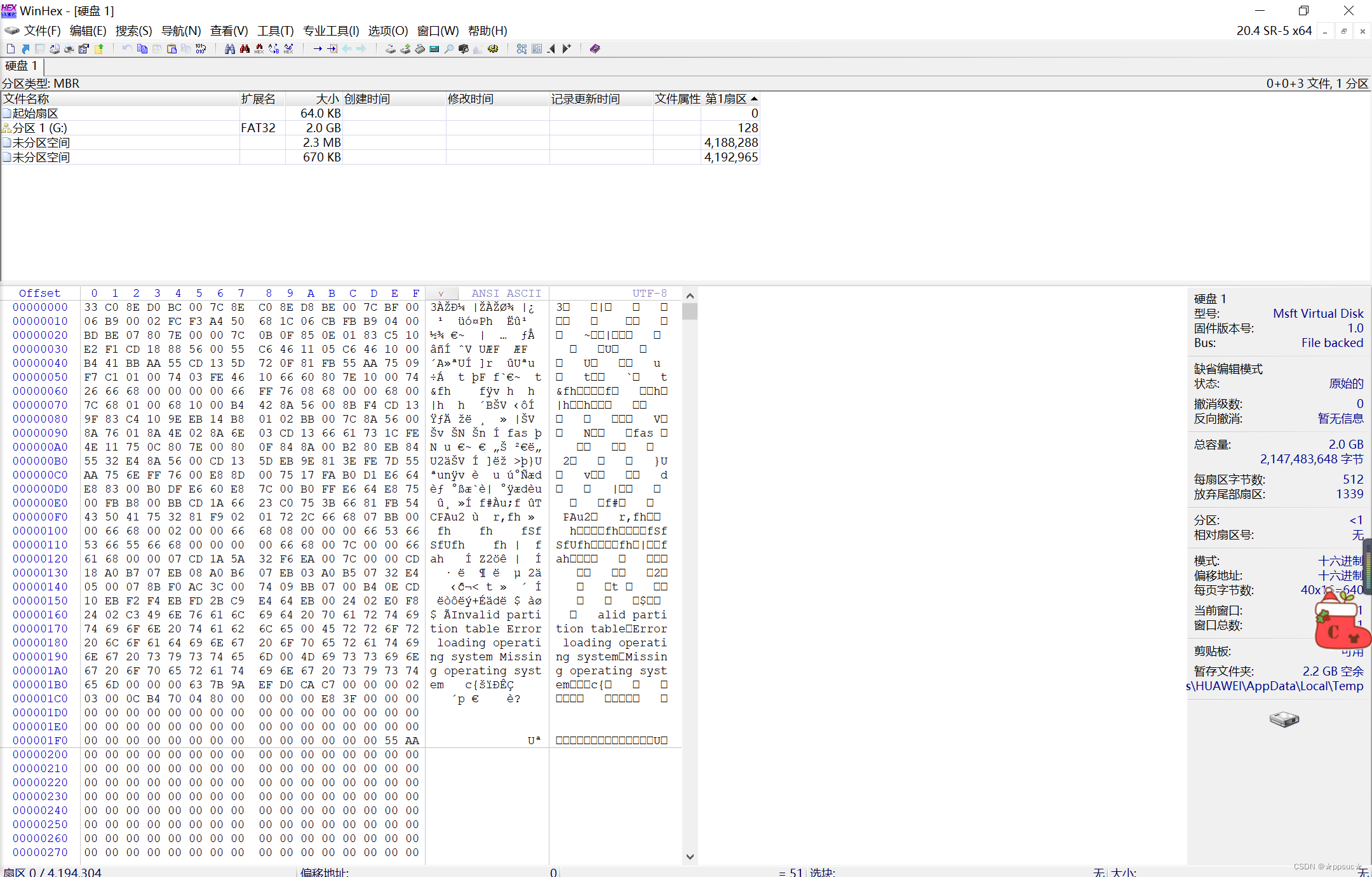This screenshot has width=1372, height=877.
Task: Open the 搜索(S) menu
Action: point(133,31)
